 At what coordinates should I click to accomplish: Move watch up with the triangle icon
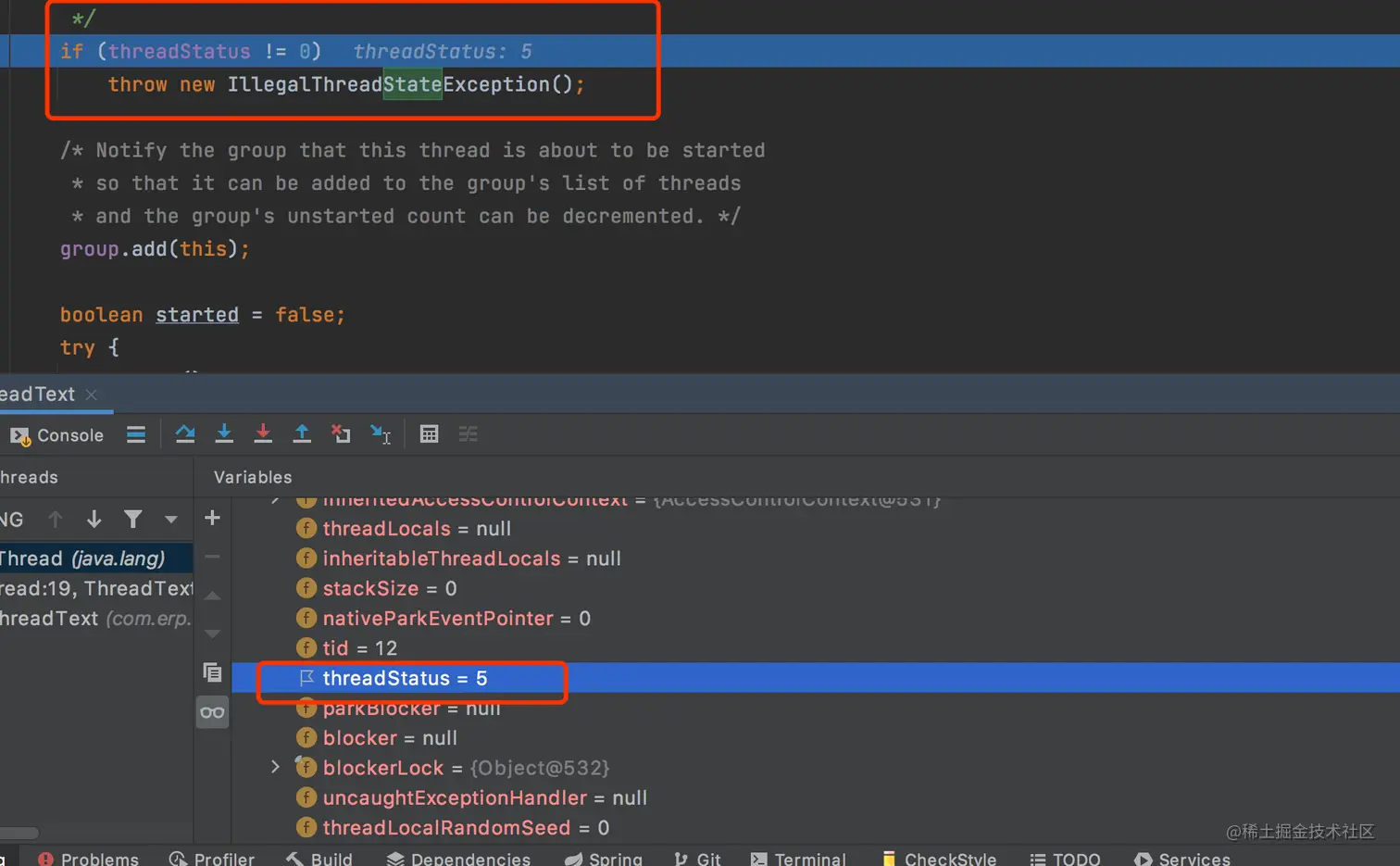(212, 596)
